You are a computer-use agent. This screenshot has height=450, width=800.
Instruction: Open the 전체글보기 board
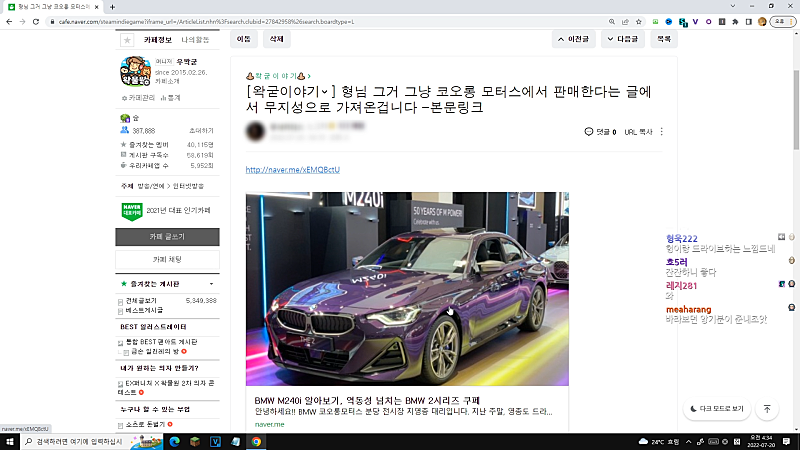[141, 301]
